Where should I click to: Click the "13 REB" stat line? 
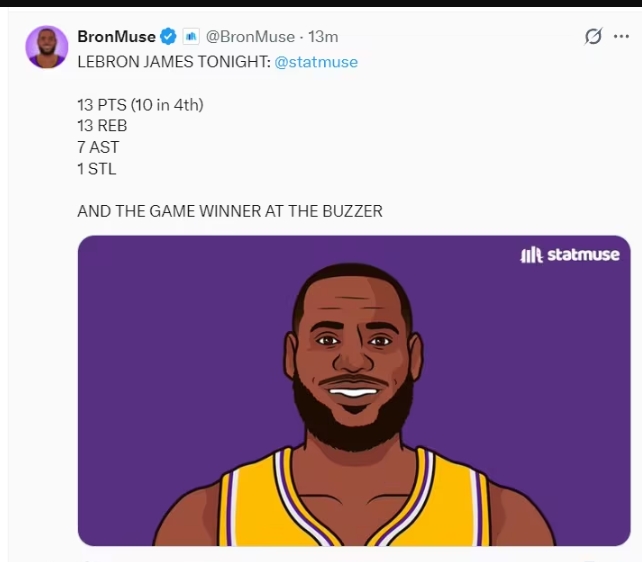(102, 126)
